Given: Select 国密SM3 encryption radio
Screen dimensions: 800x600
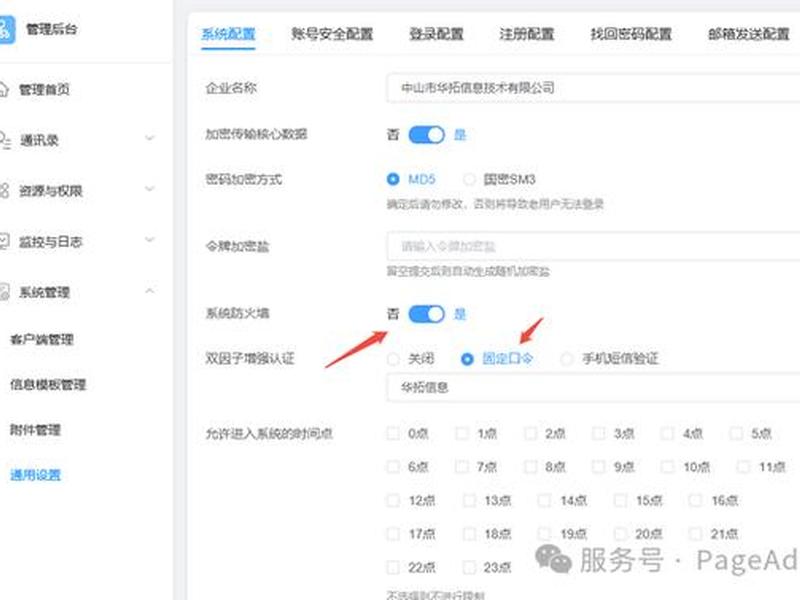Looking at the screenshot, I should click(x=469, y=179).
